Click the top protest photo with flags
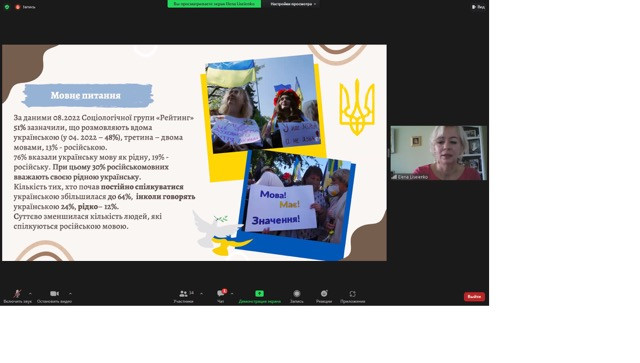The width and height of the screenshot is (640, 363). 264,104
